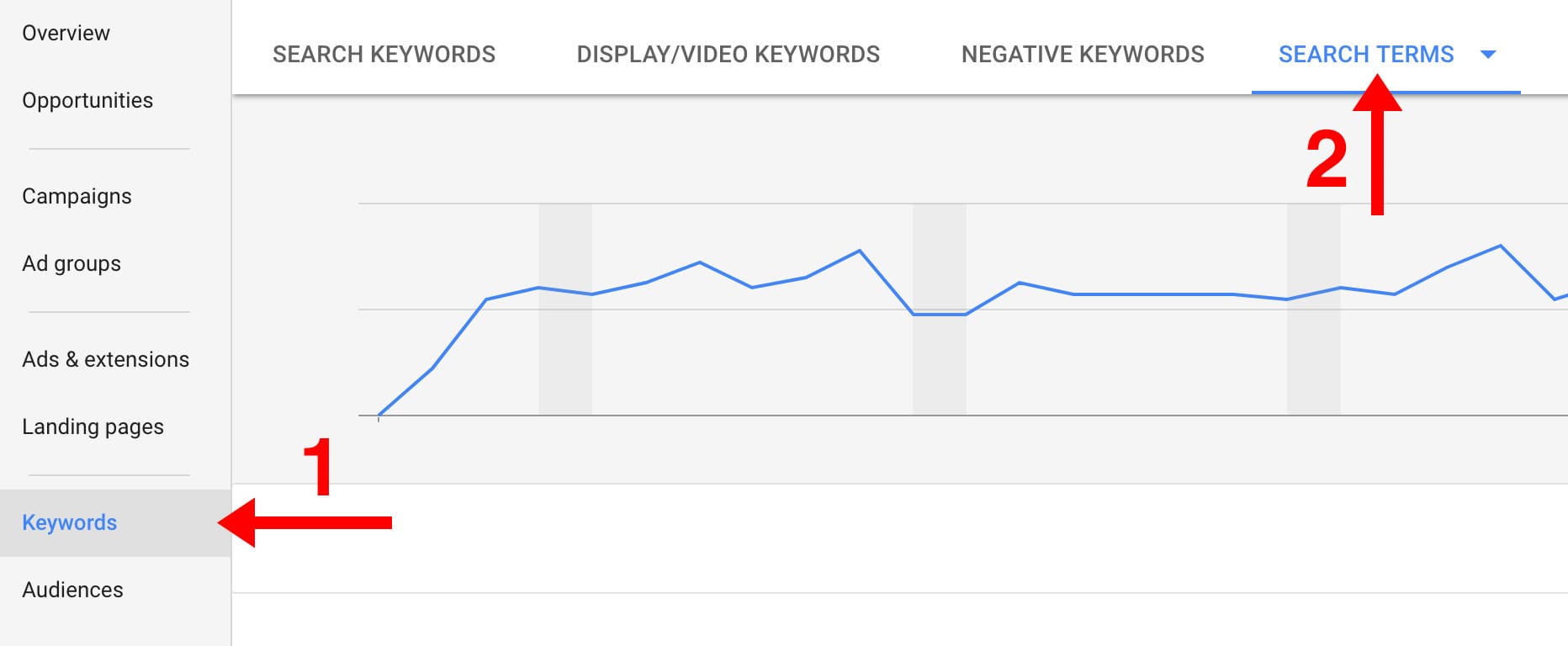Open the Audiences section
This screenshot has width=1568, height=646.
(72, 590)
